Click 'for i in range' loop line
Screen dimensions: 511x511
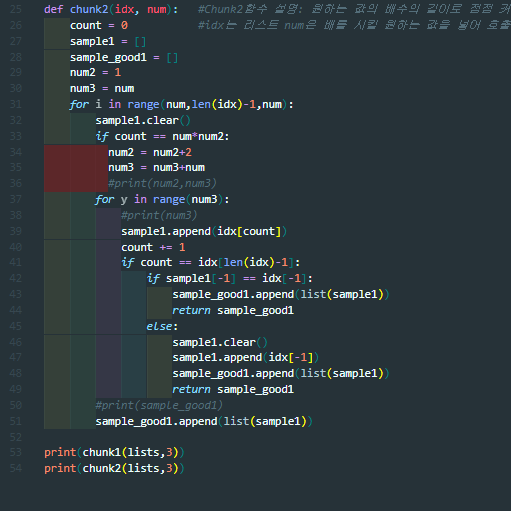coord(182,104)
